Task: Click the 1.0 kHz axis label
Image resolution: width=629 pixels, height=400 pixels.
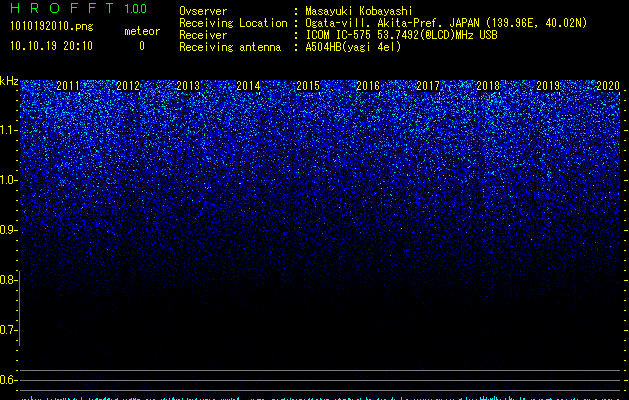Action: (x=8, y=180)
